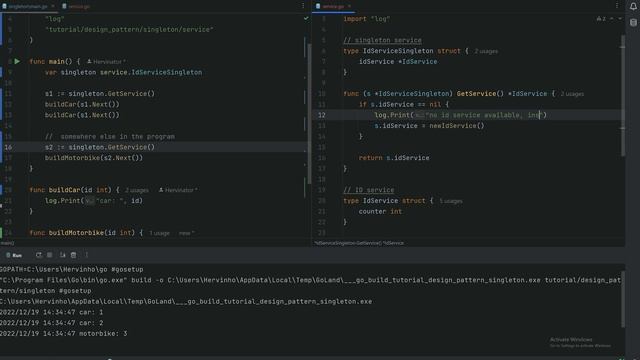Show the 1 usage of buildMotorbike
This screenshot has width=640, height=360.
pyautogui.click(x=159, y=233)
